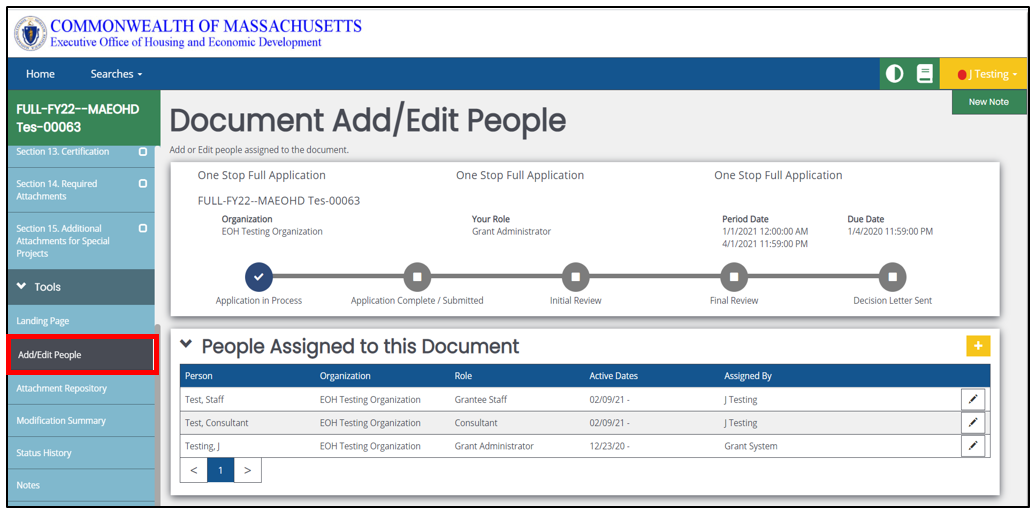Click the Testing, J person cell

202,446
